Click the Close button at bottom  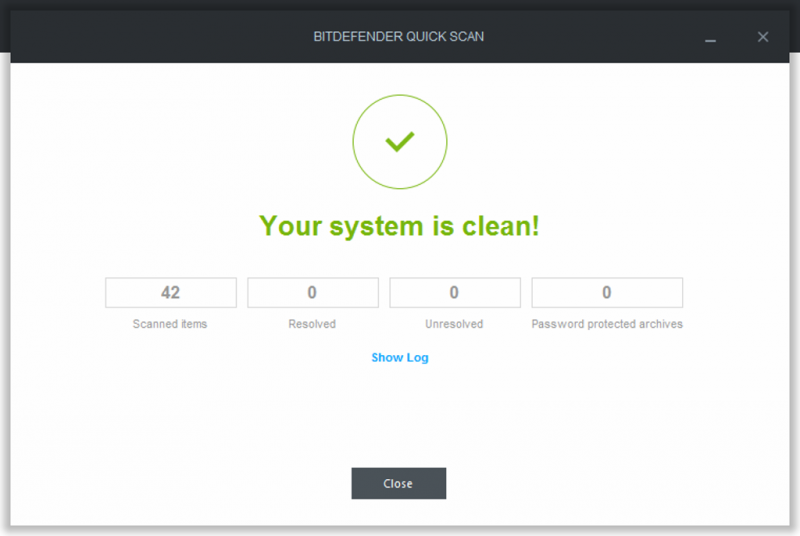pyautogui.click(x=398, y=483)
